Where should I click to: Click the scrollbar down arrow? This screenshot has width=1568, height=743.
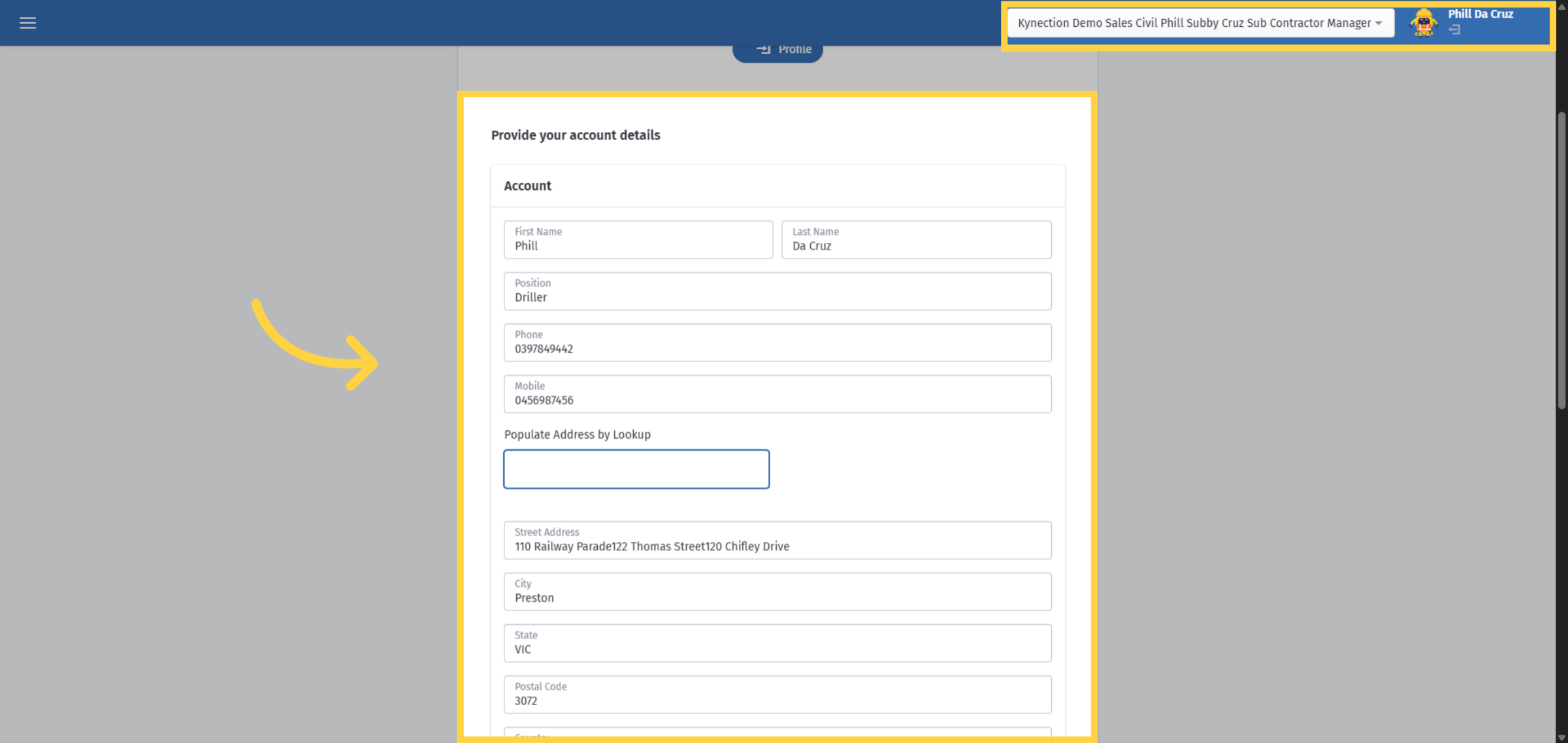[1561, 738]
